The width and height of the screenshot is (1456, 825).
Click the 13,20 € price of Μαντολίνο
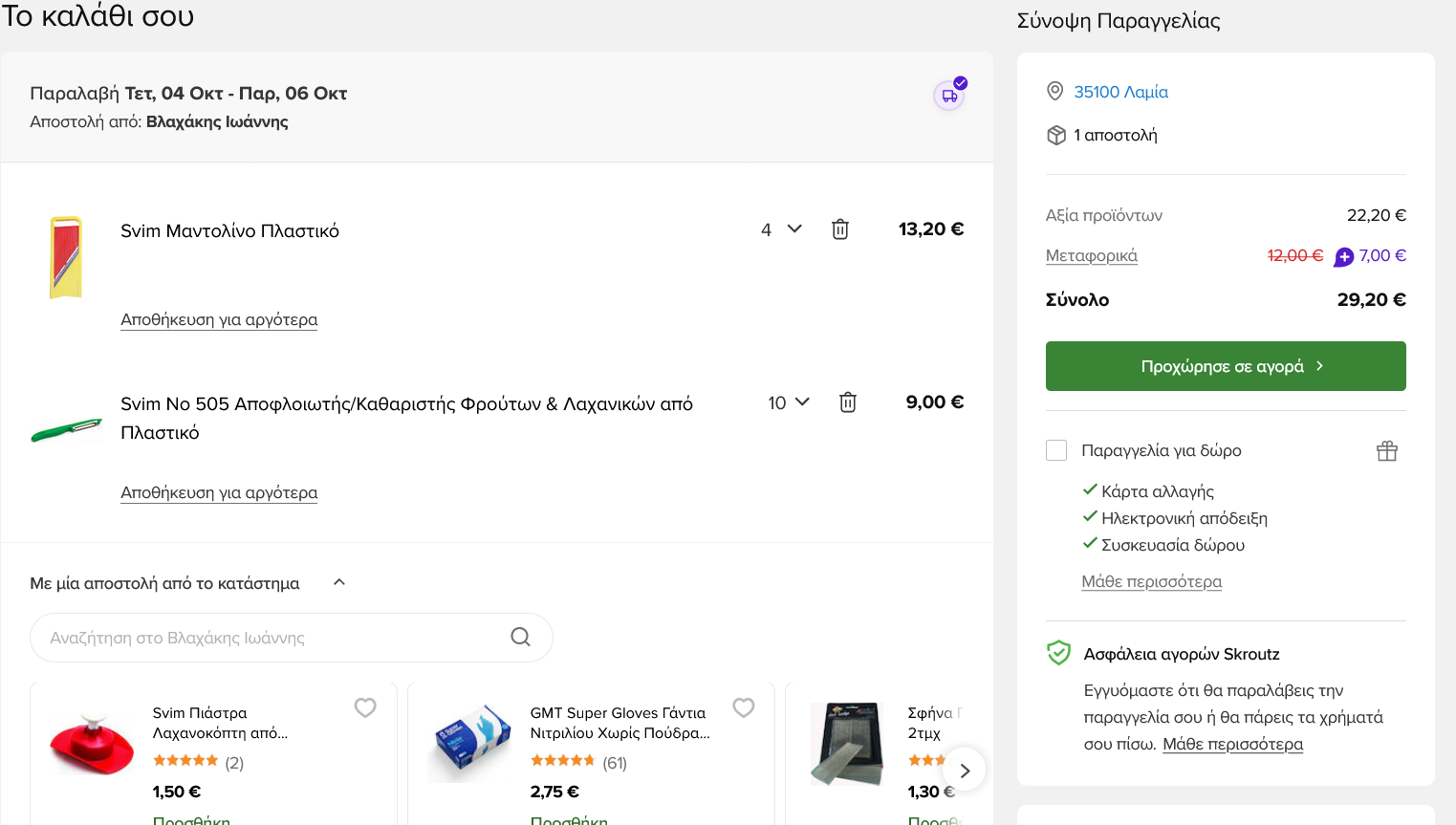[x=931, y=229]
